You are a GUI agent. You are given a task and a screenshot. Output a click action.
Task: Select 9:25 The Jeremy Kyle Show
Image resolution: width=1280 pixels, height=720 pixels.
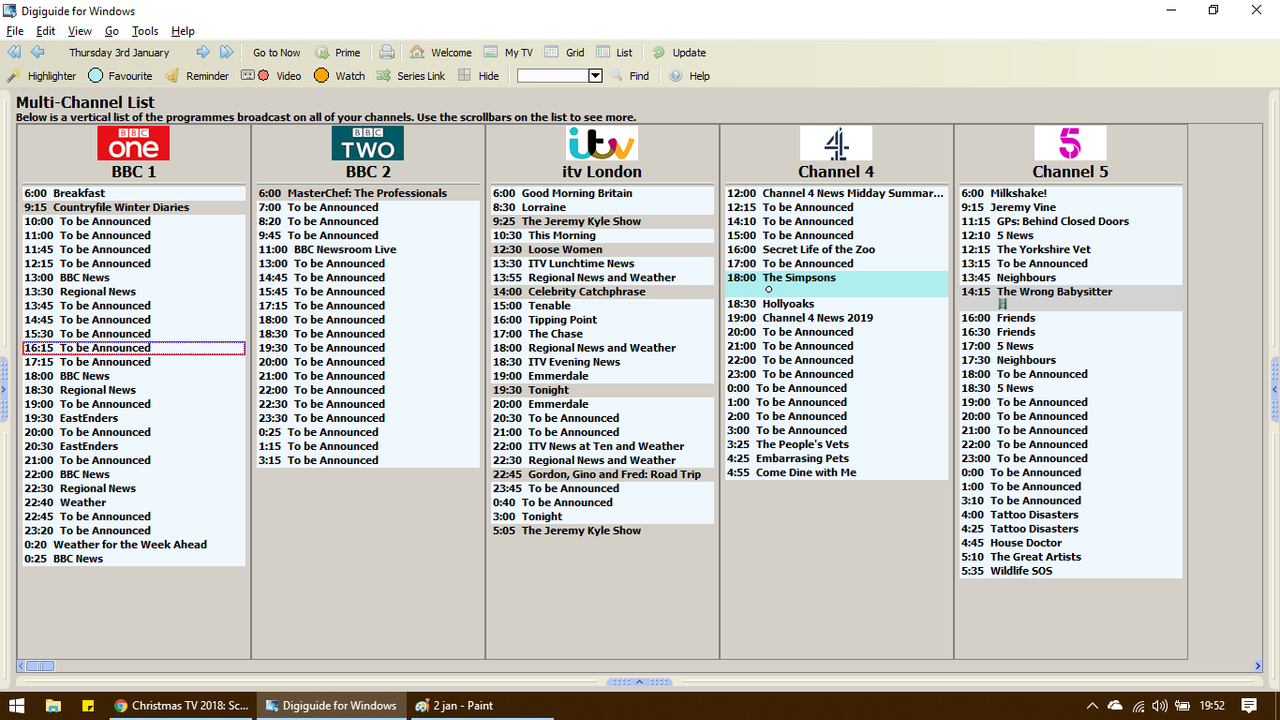pos(602,221)
